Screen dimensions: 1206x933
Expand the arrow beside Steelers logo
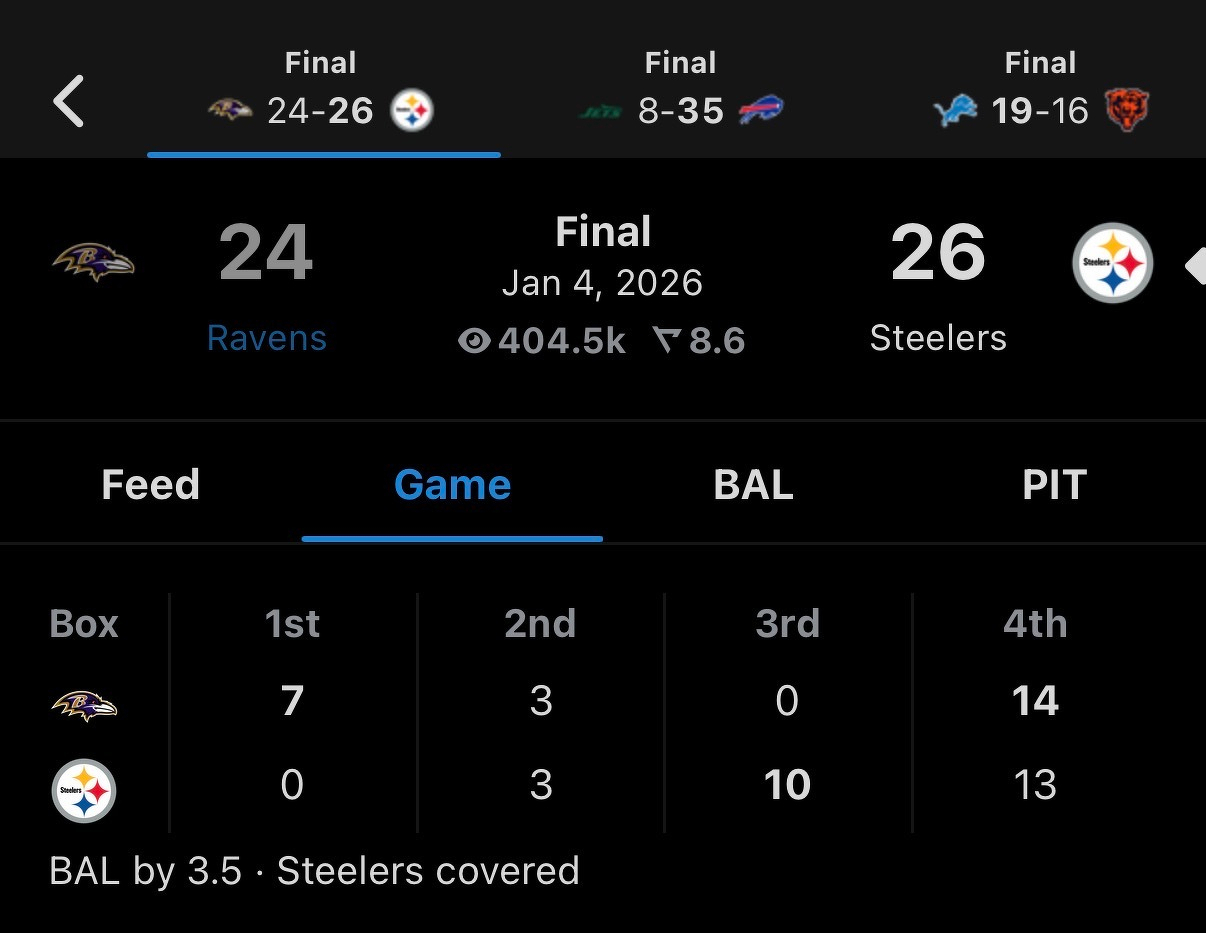coord(1194,266)
